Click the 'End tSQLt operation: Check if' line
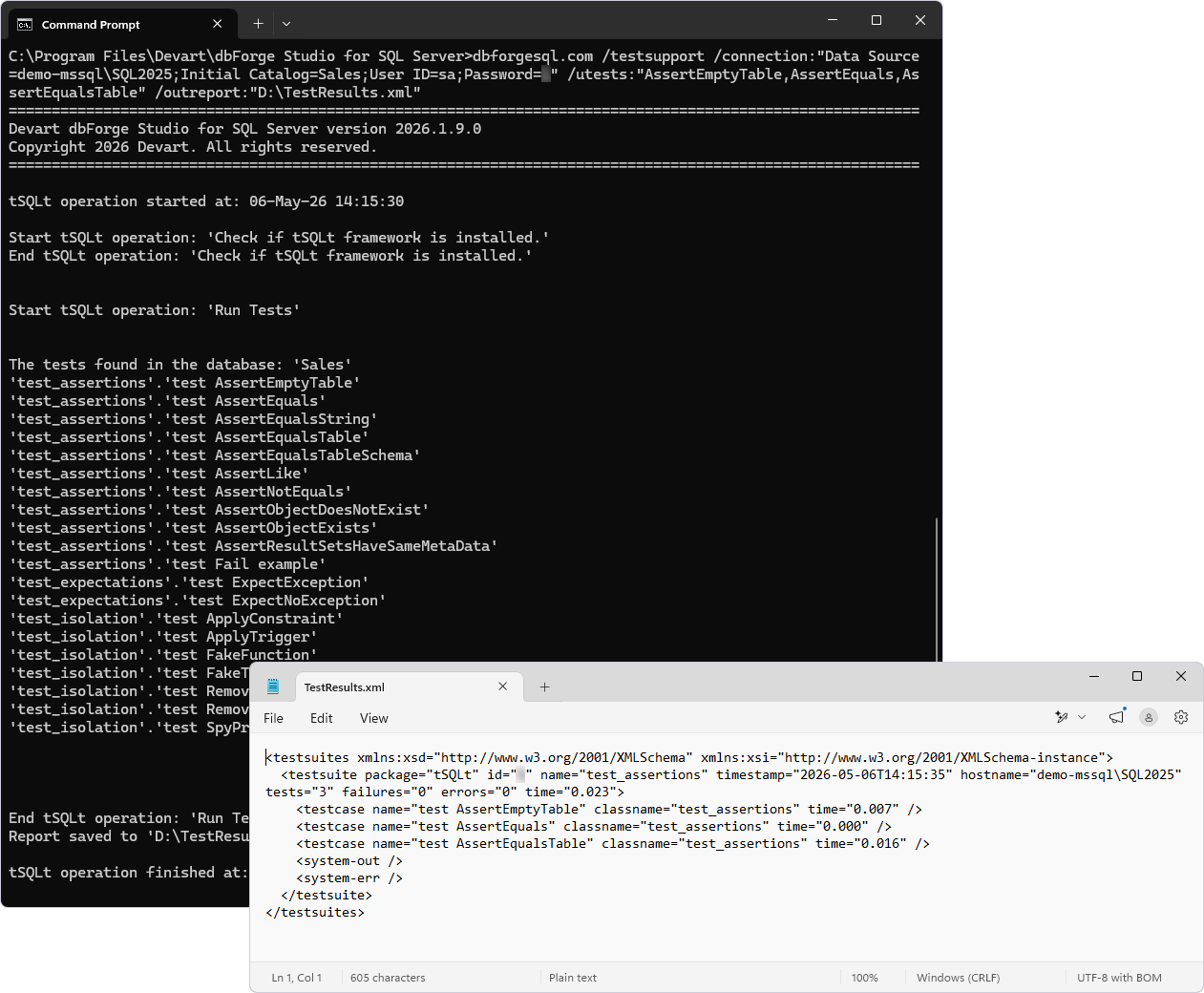The image size is (1204, 993). click(x=271, y=256)
